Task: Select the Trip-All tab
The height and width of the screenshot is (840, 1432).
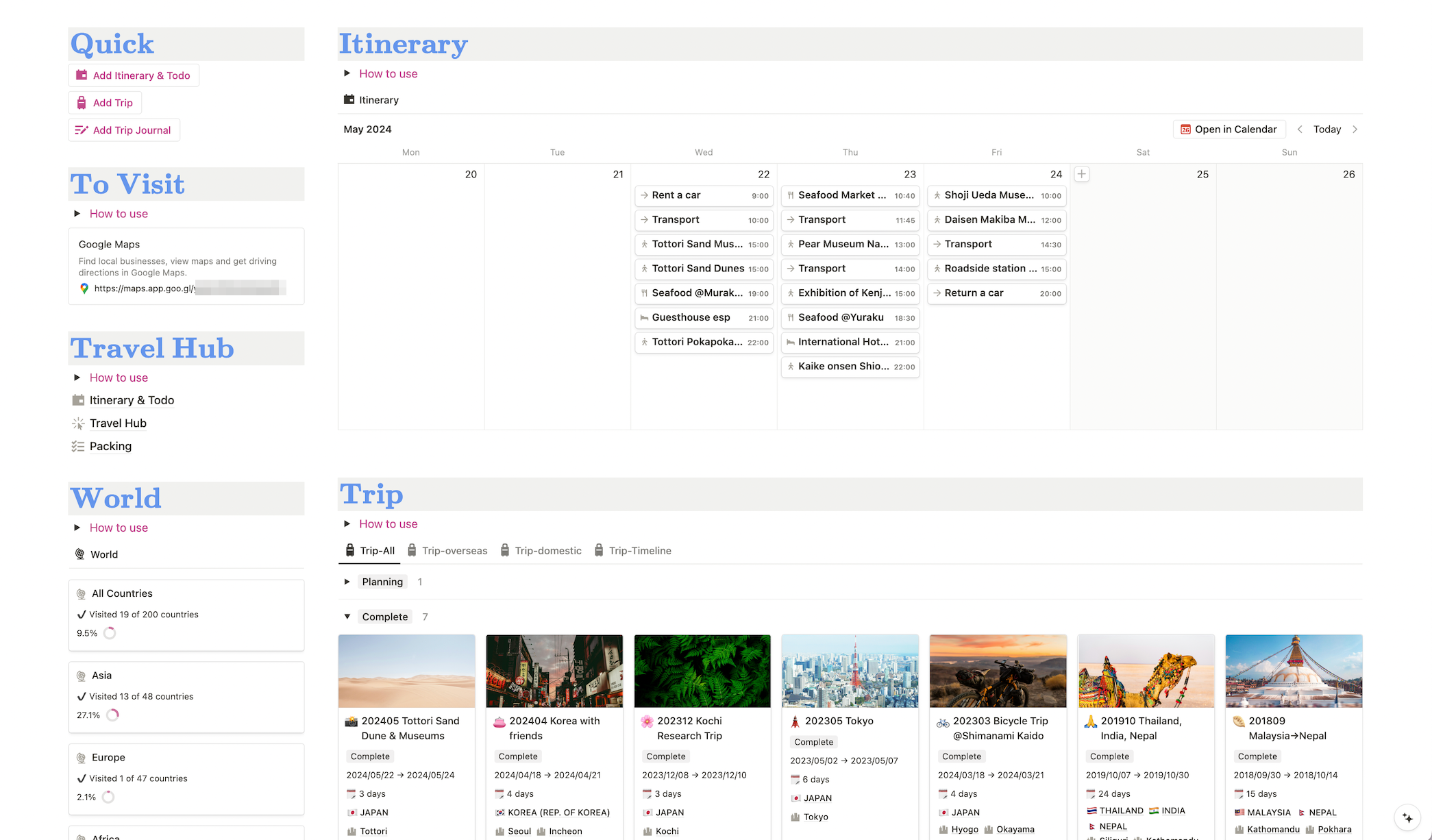Action: 370,551
